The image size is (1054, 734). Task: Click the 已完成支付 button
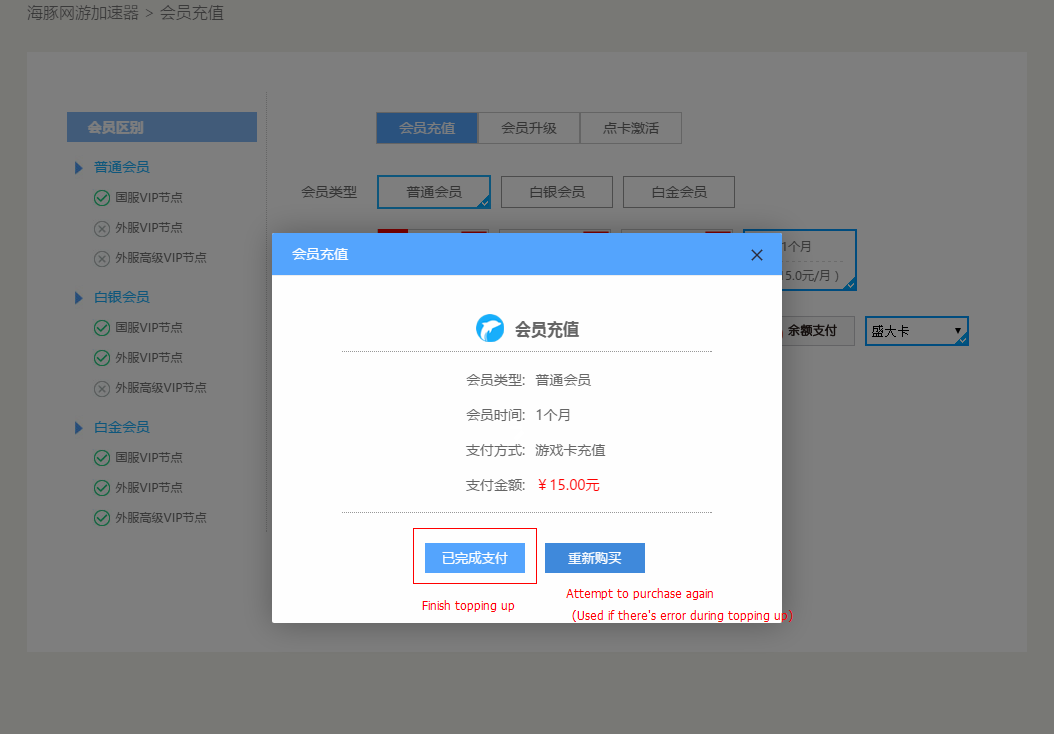pyautogui.click(x=475, y=558)
